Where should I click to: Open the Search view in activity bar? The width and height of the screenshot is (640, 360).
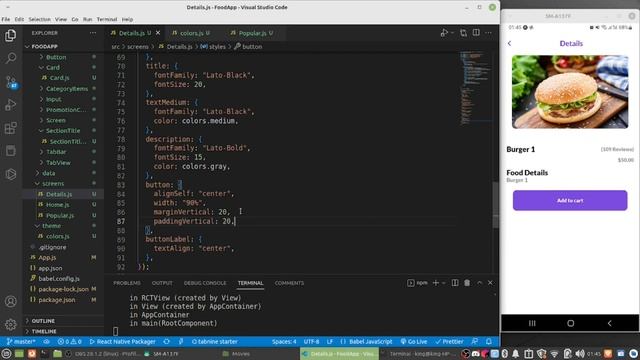tap(11, 58)
